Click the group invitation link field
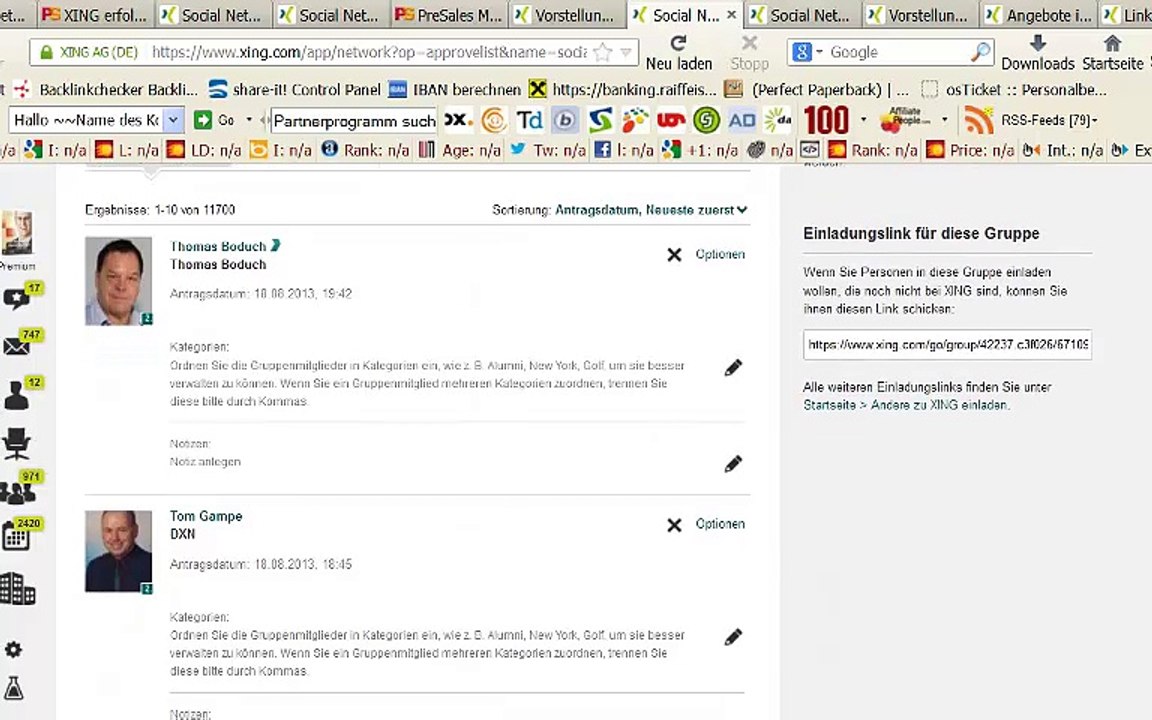The height and width of the screenshot is (720, 1152). pos(947,345)
